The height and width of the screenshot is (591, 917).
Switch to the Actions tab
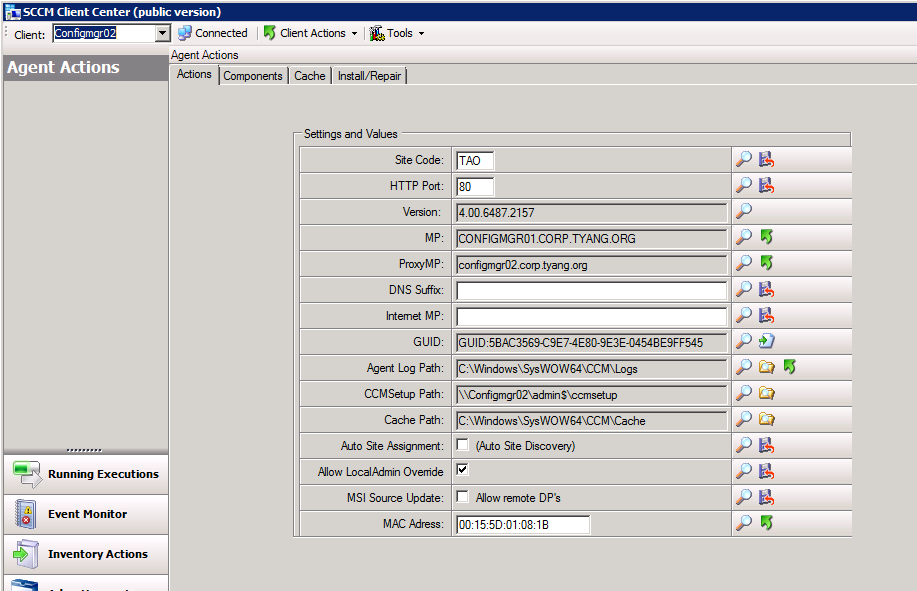click(x=194, y=74)
